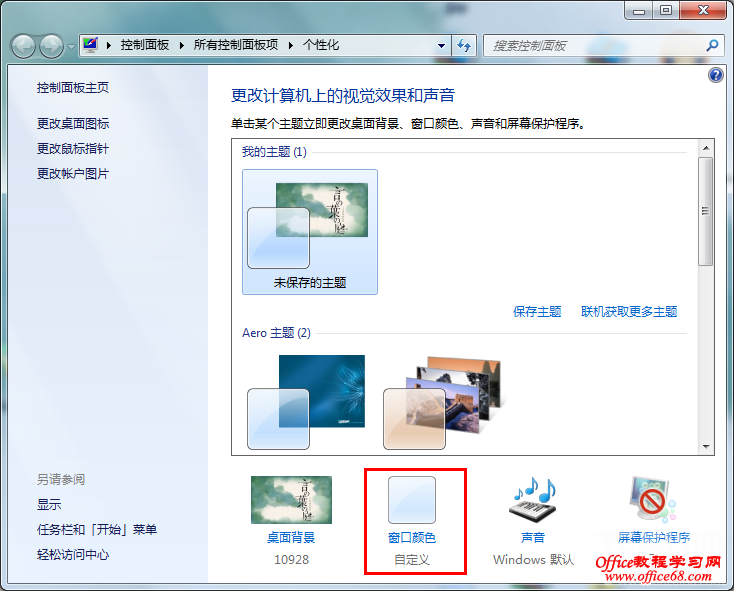Open 更改鼠标指针 link

point(73,149)
